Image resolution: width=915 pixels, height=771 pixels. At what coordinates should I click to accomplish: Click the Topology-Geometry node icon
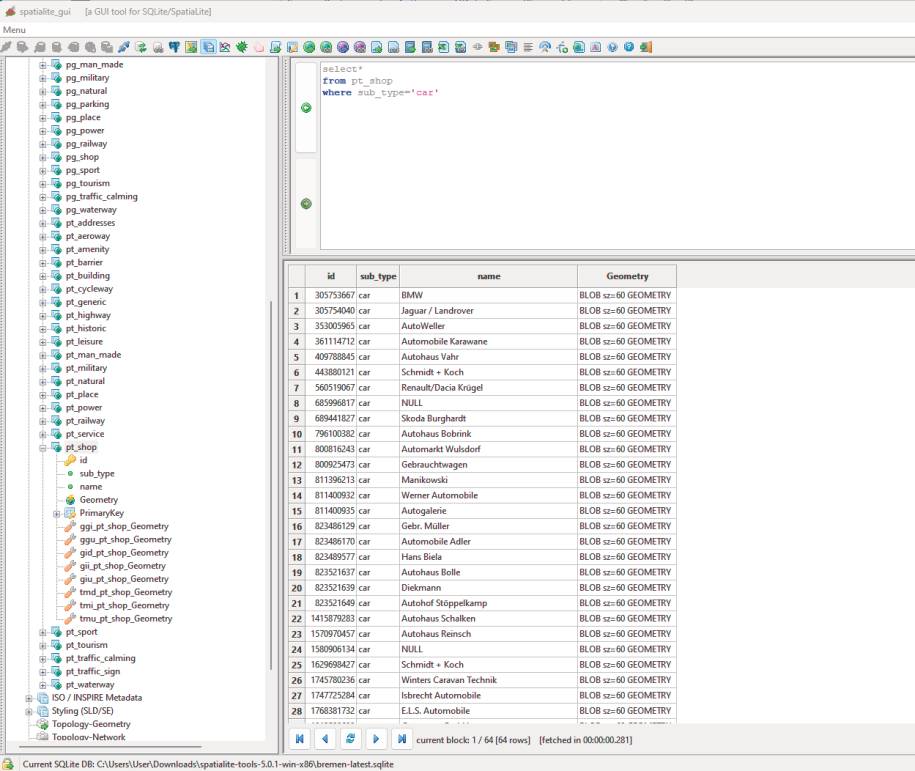click(x=43, y=724)
